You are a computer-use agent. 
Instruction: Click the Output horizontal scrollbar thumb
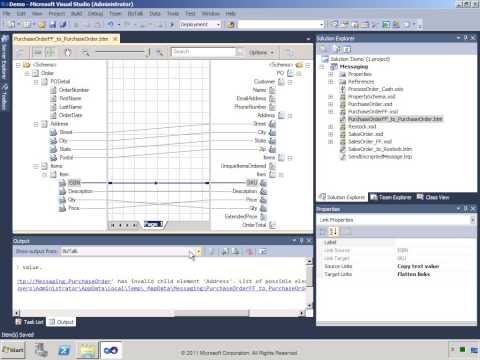pos(211,313)
